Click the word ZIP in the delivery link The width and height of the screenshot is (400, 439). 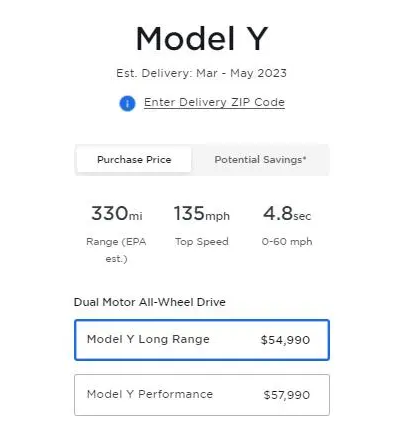pyautogui.click(x=241, y=102)
